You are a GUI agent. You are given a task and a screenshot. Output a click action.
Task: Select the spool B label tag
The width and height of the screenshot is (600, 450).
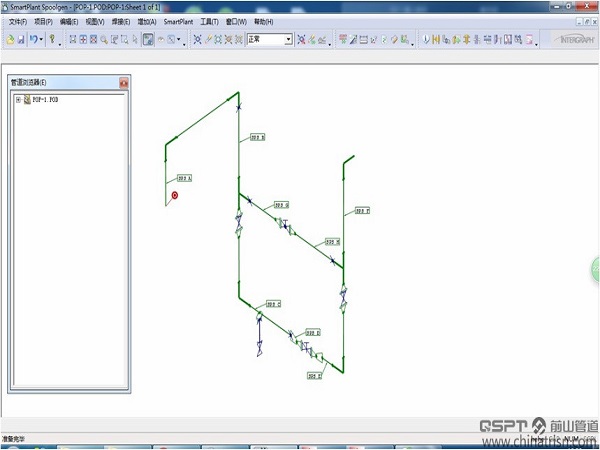pos(258,137)
